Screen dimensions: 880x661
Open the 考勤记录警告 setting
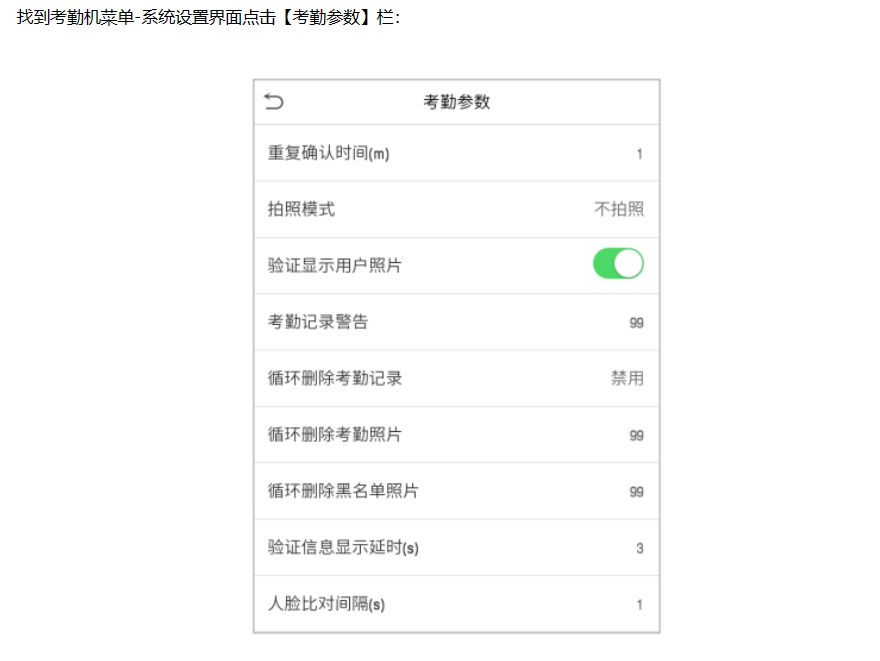coord(456,322)
